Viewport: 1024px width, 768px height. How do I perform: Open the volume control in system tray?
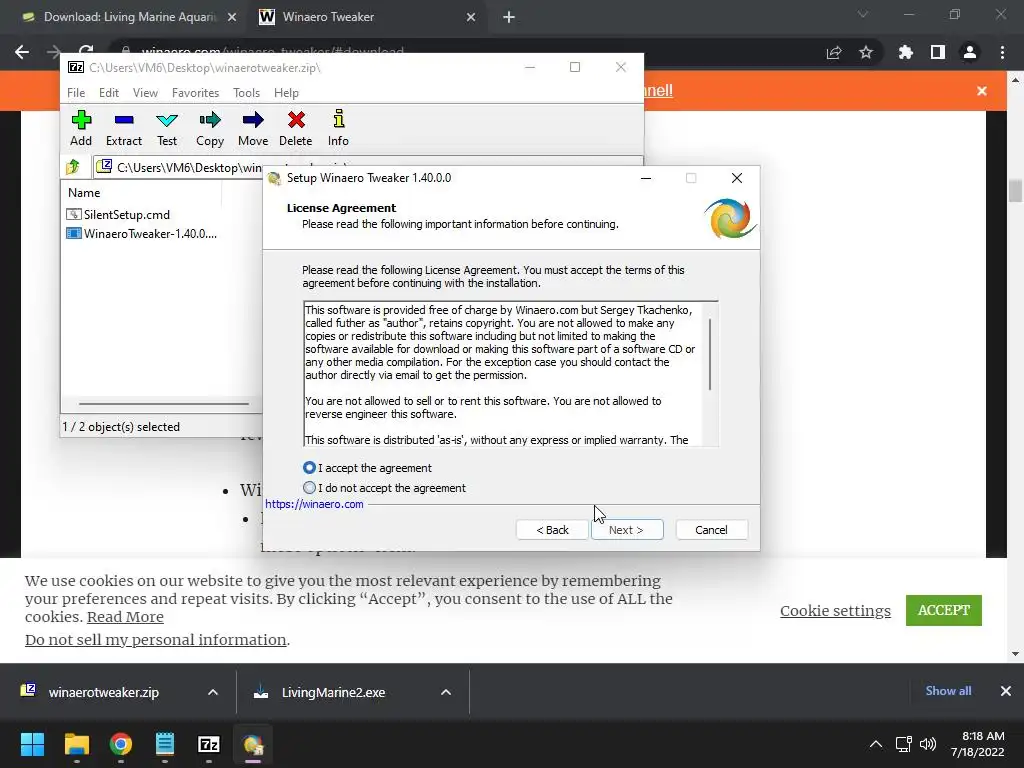[928, 744]
